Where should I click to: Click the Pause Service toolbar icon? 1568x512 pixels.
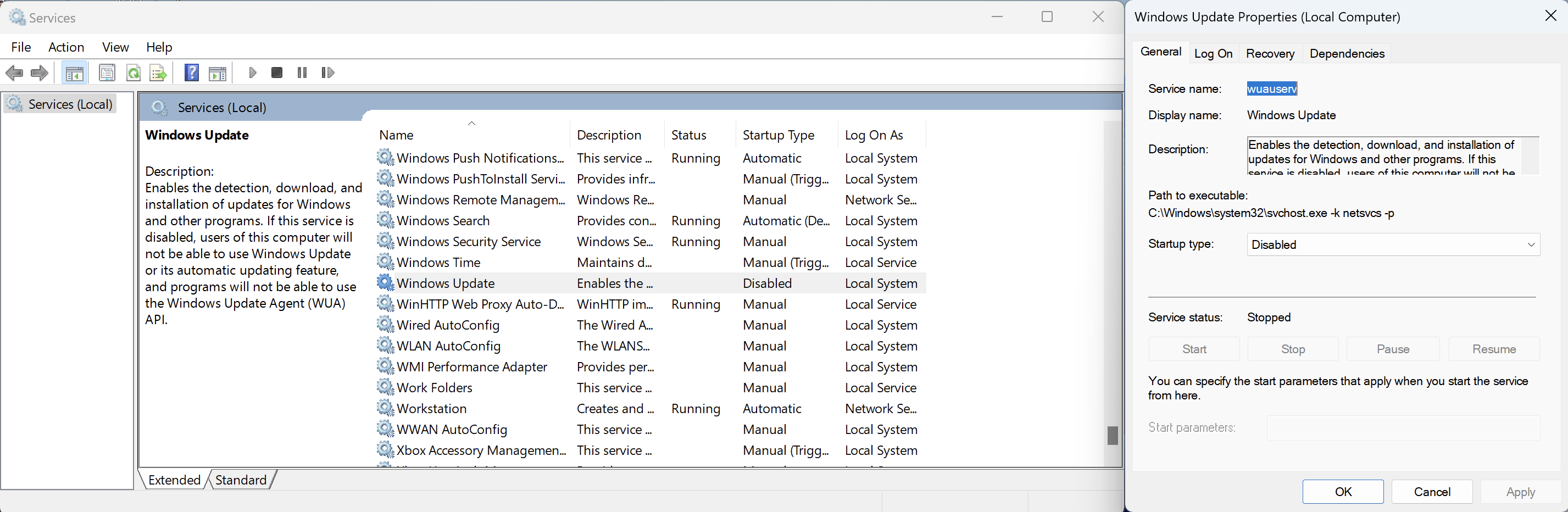(302, 73)
